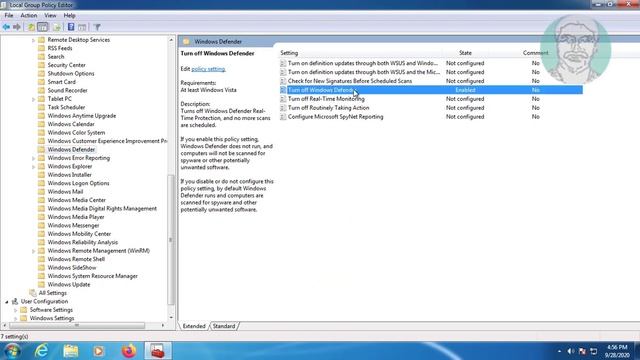Viewport: 640px width, 360px height.
Task: Click the tree pane vertical scrollbar
Action: point(171,240)
